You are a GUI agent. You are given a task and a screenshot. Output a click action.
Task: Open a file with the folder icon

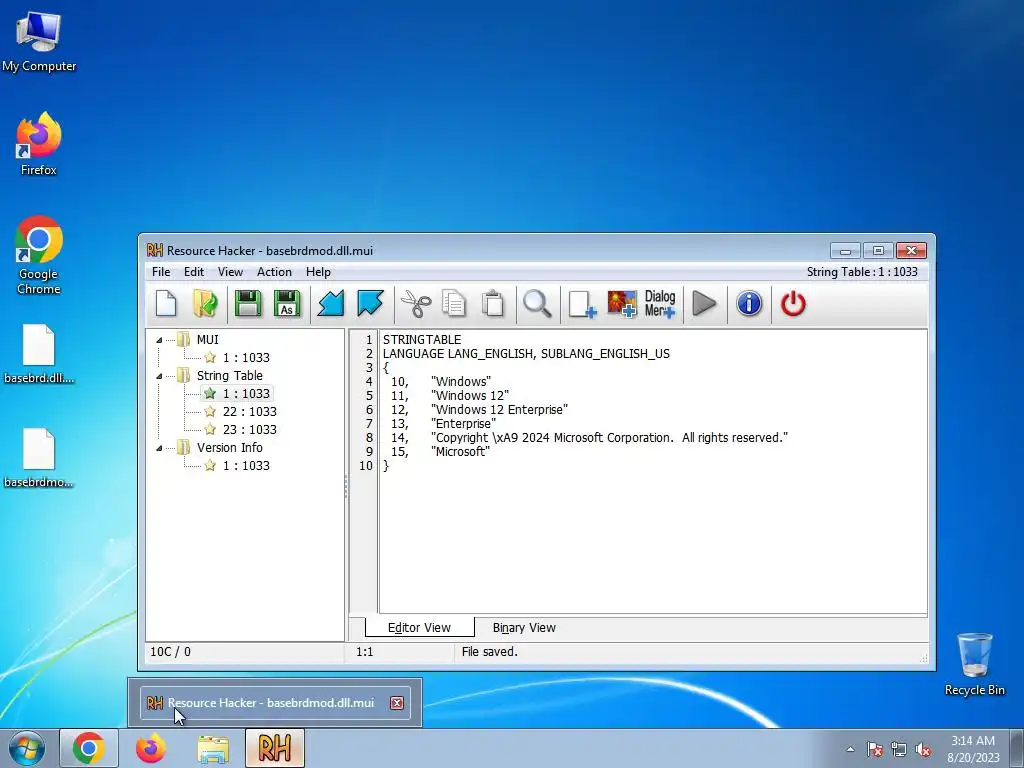[206, 304]
